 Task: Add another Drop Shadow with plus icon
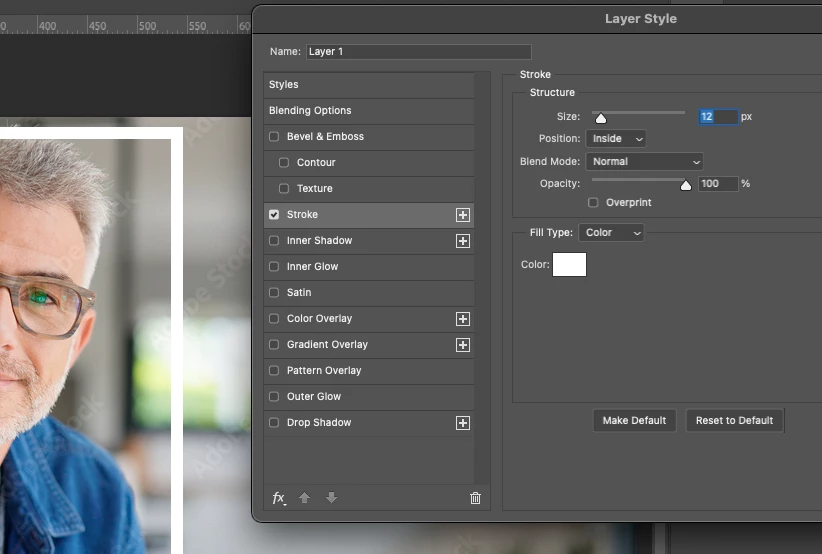pyautogui.click(x=462, y=423)
